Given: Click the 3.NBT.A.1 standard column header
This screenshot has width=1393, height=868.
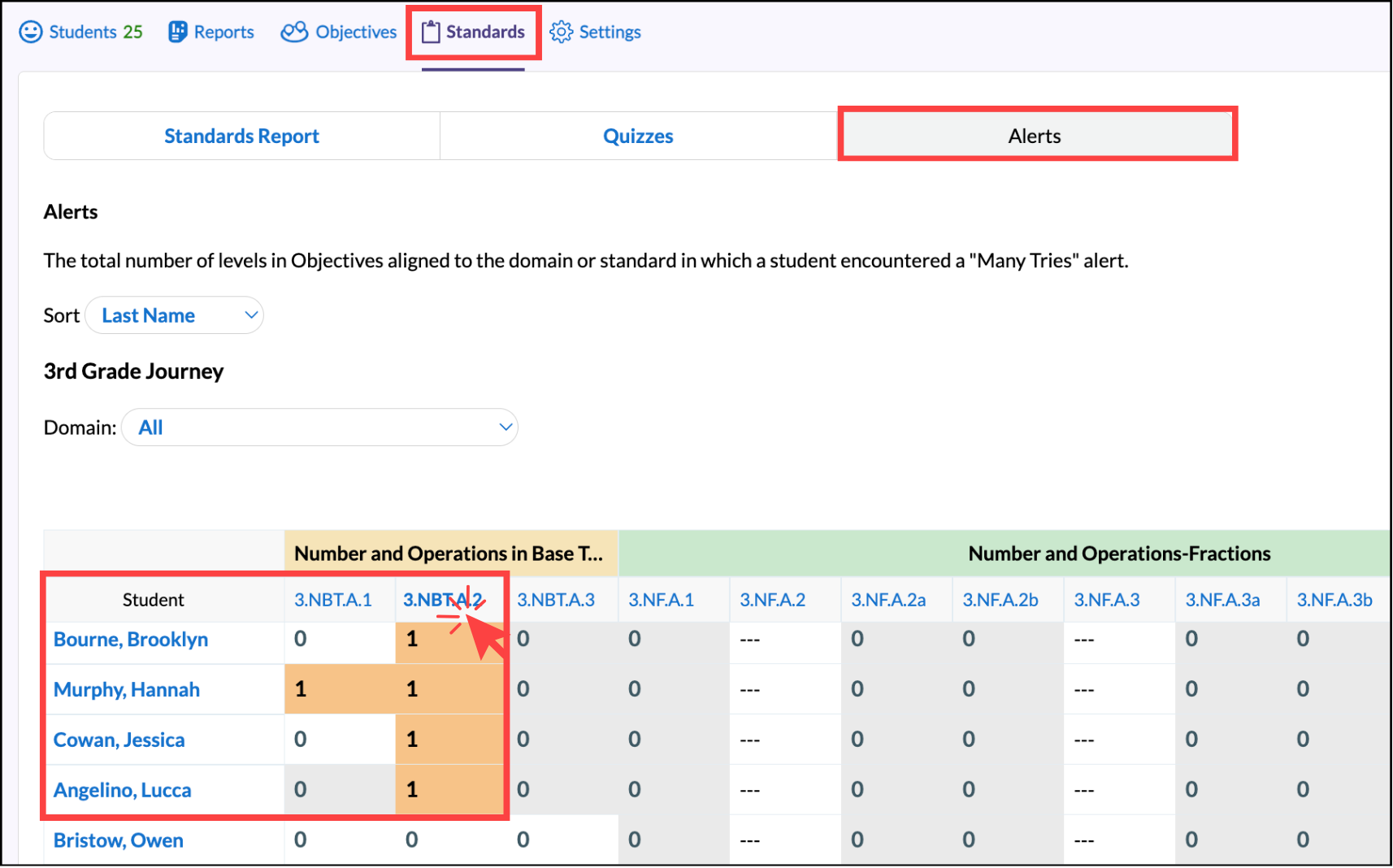Looking at the screenshot, I should (x=333, y=600).
